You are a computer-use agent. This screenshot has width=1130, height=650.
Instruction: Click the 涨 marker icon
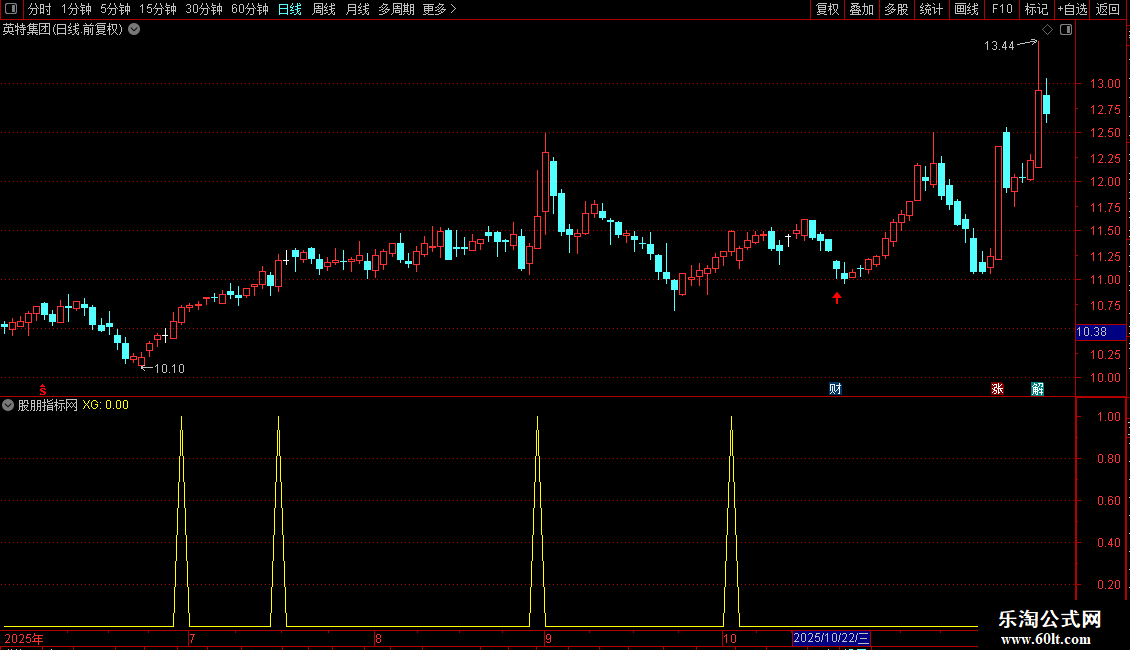(997, 389)
